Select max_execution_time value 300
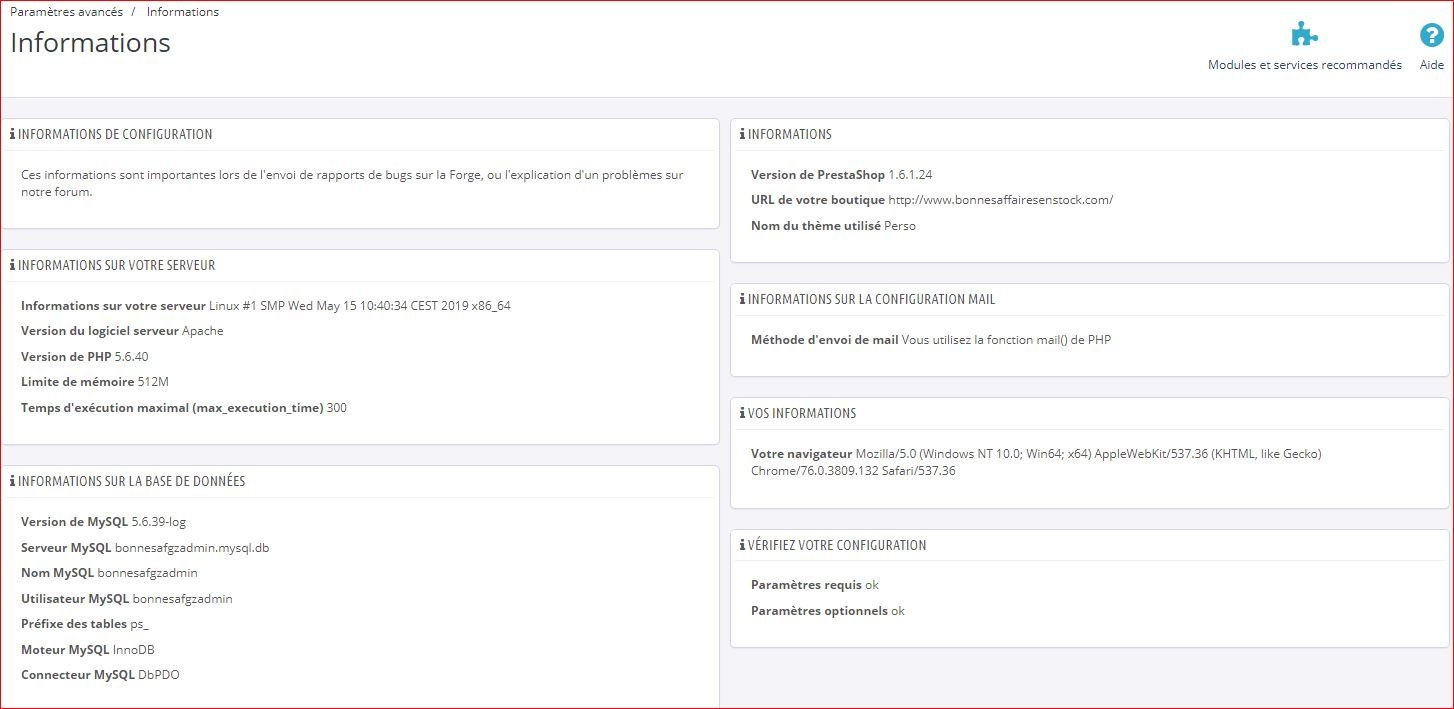Viewport: 1454px width, 709px height. click(337, 408)
